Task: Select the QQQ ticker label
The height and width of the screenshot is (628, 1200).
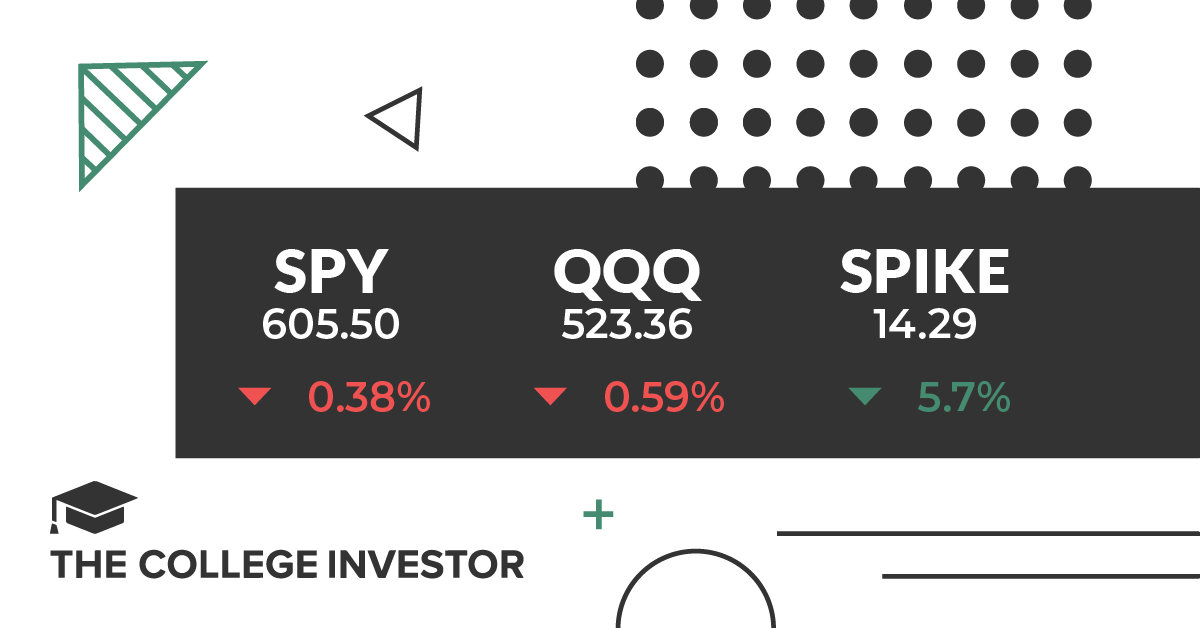Action: pyautogui.click(x=627, y=273)
